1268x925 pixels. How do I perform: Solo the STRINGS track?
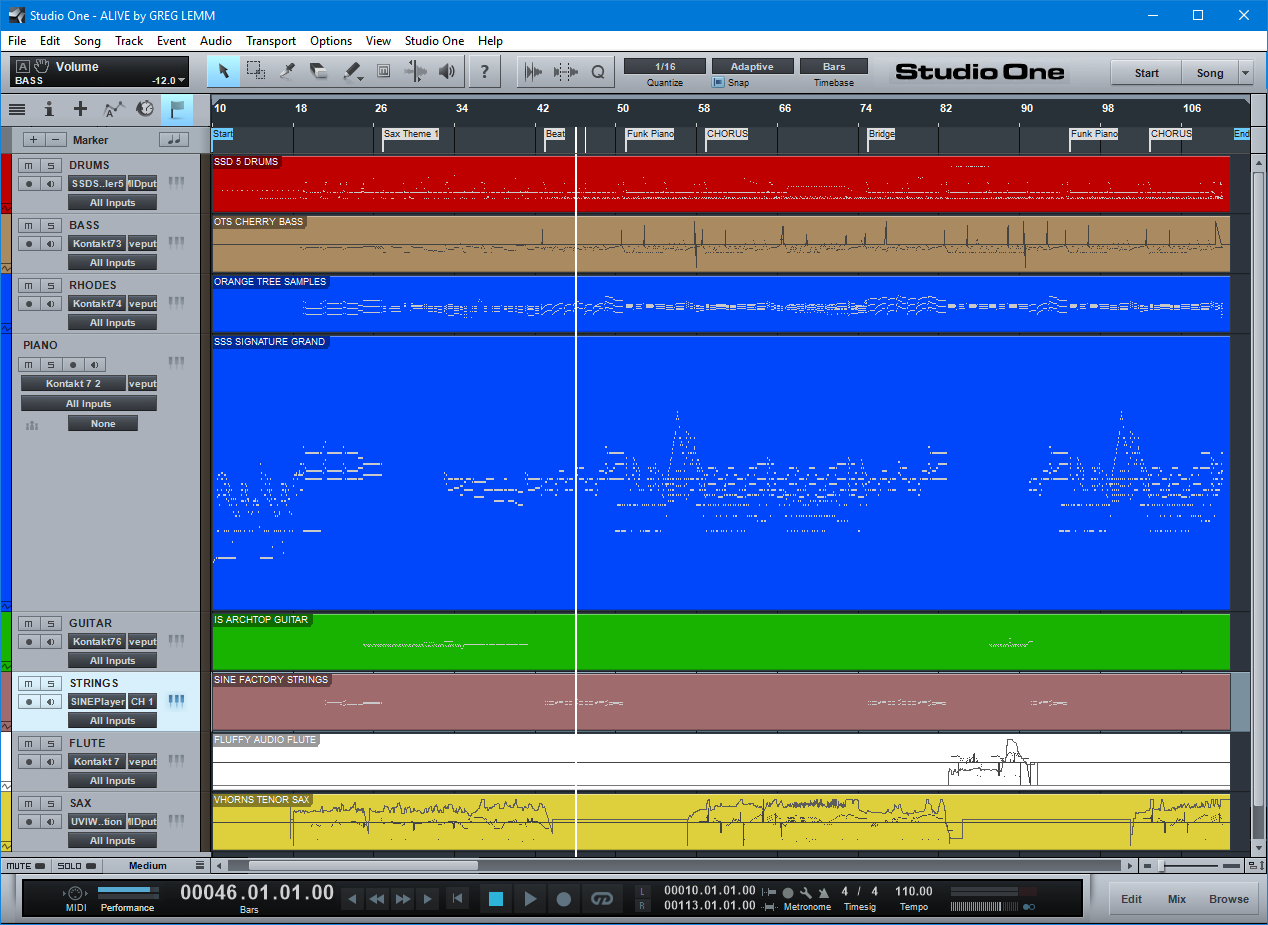50,683
